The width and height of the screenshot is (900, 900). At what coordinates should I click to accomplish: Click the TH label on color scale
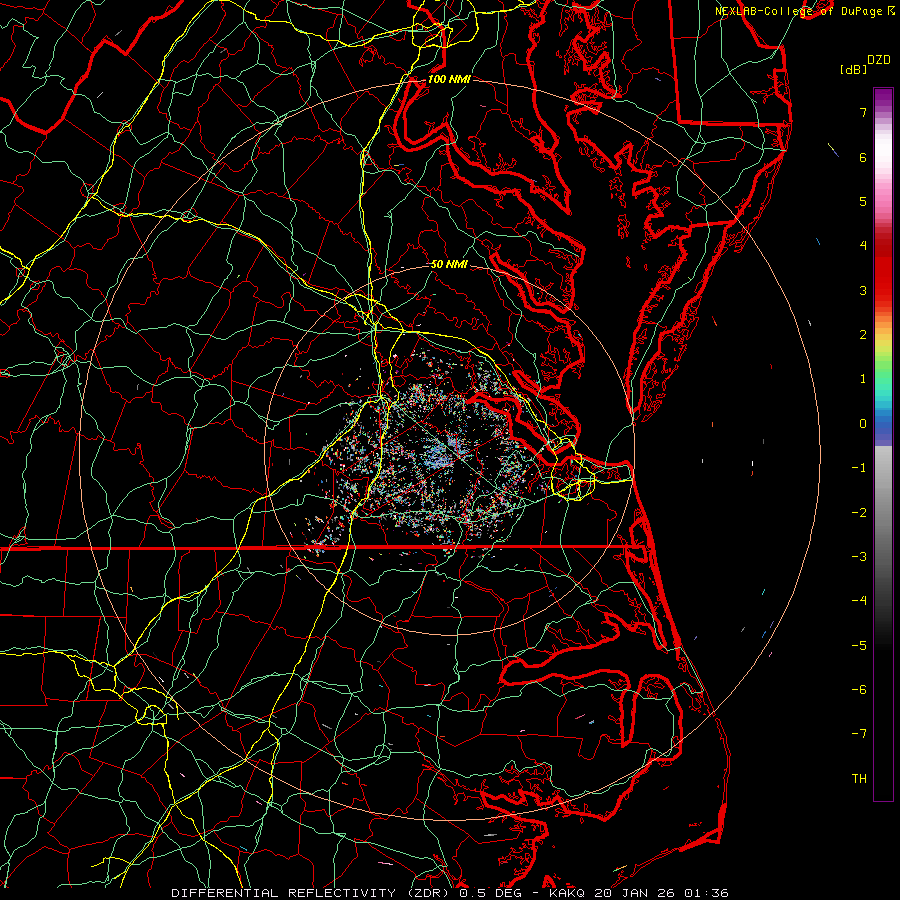859,779
